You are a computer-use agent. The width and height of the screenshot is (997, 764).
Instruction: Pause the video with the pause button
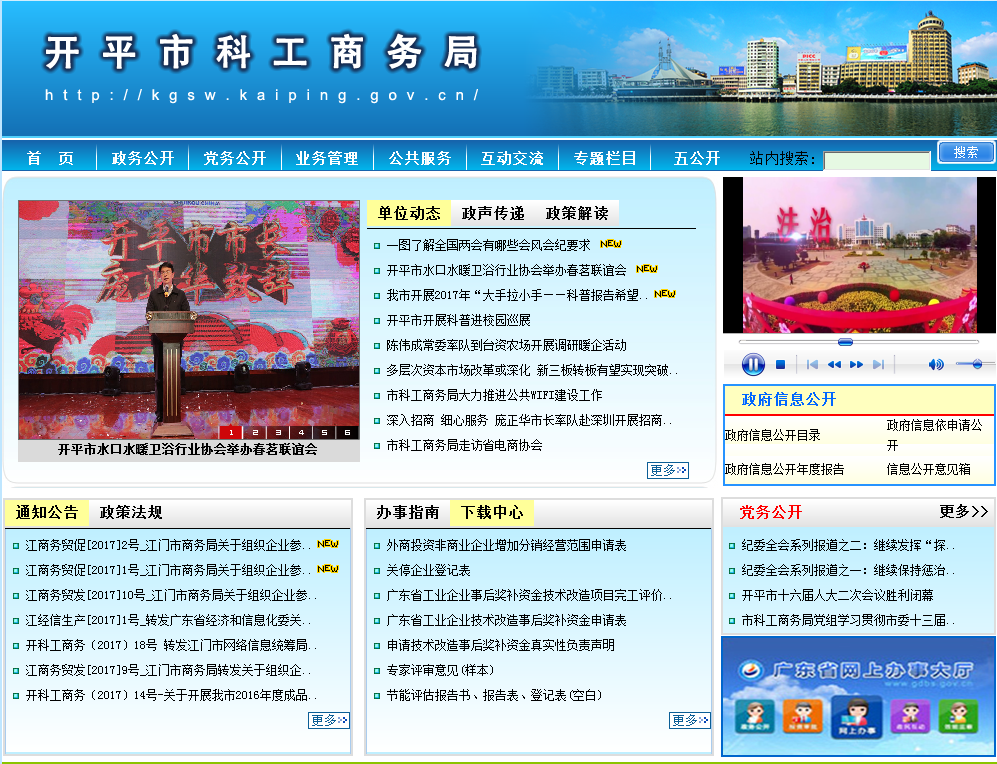(753, 364)
